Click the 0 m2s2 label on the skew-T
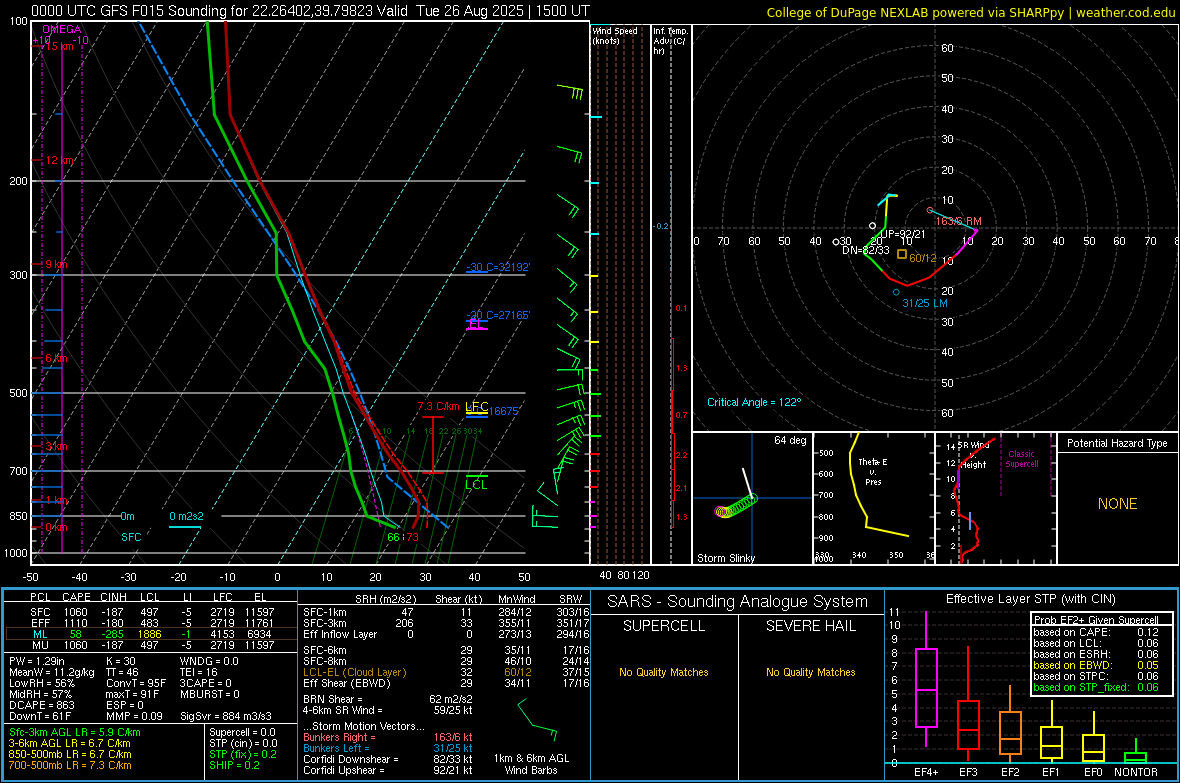This screenshot has height=783, width=1180. [x=186, y=516]
